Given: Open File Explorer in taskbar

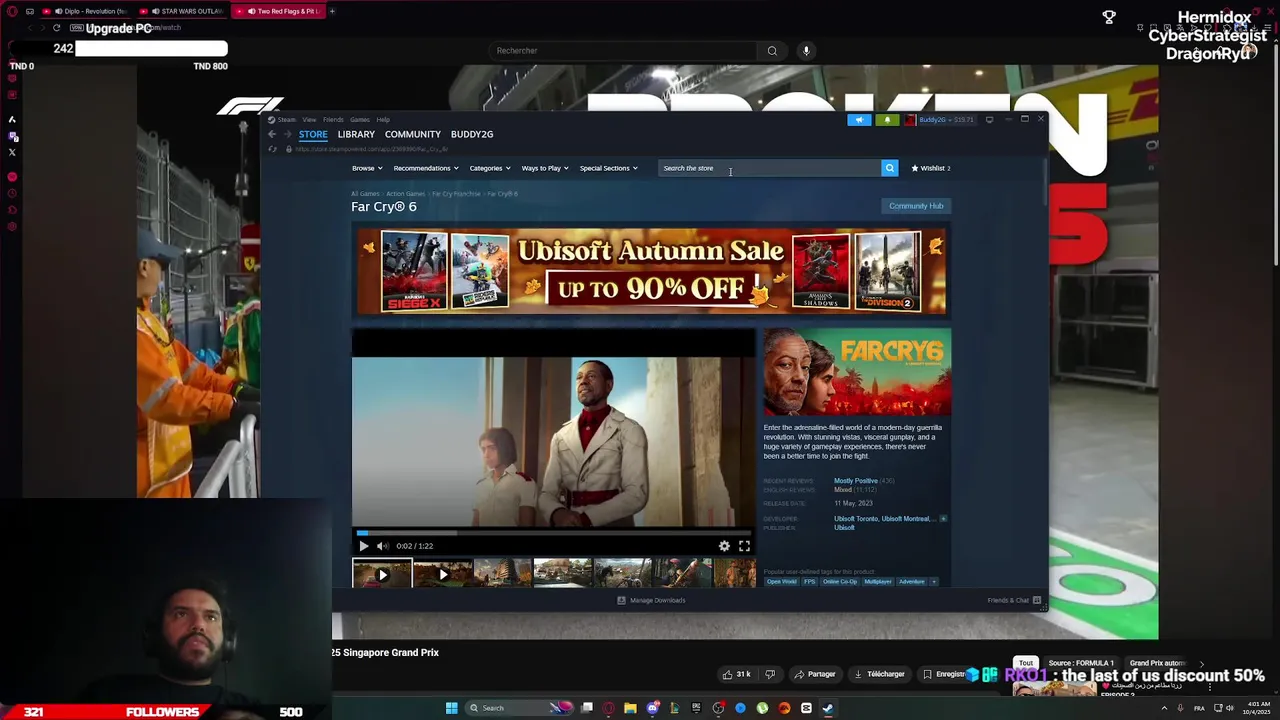Looking at the screenshot, I should [630, 708].
